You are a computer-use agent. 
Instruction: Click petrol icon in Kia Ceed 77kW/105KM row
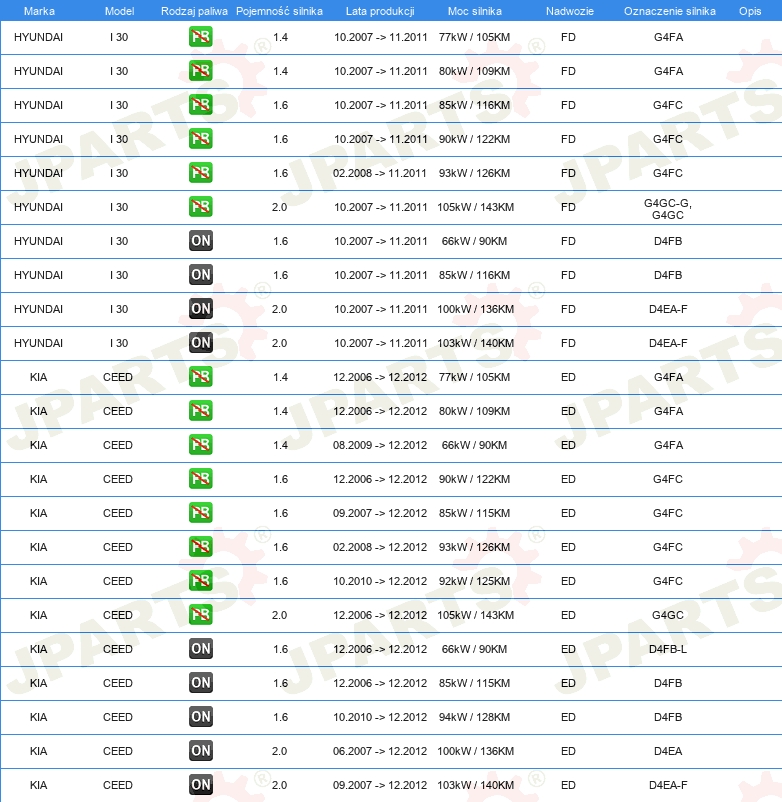(200, 376)
